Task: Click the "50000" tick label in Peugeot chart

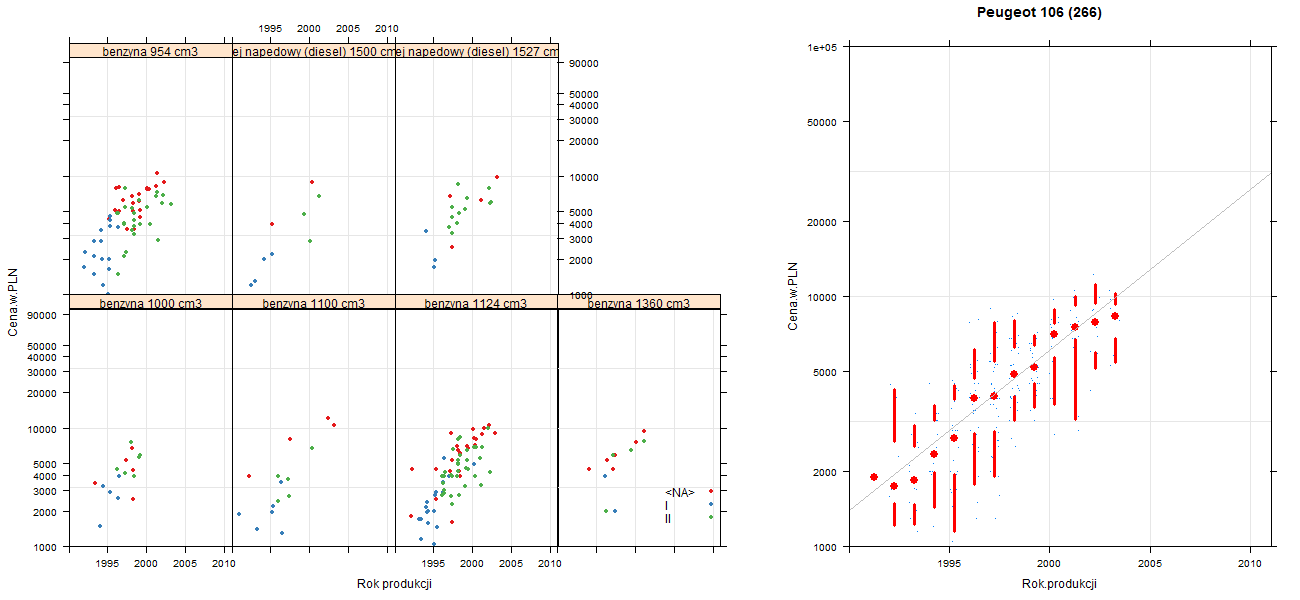Action: [x=822, y=122]
